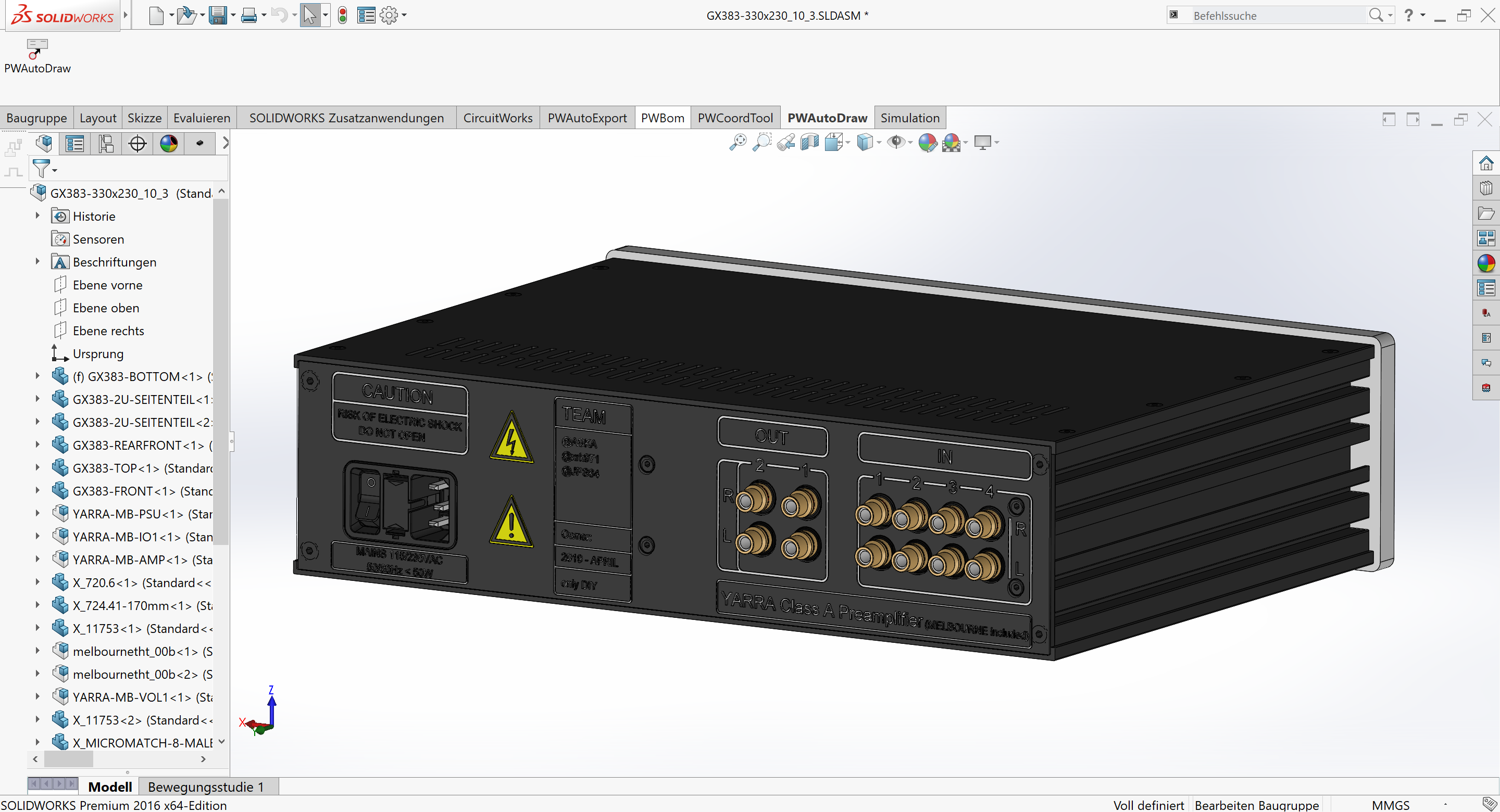
Task: Click the Edit Appearance icon in view toolbar
Action: (x=928, y=142)
